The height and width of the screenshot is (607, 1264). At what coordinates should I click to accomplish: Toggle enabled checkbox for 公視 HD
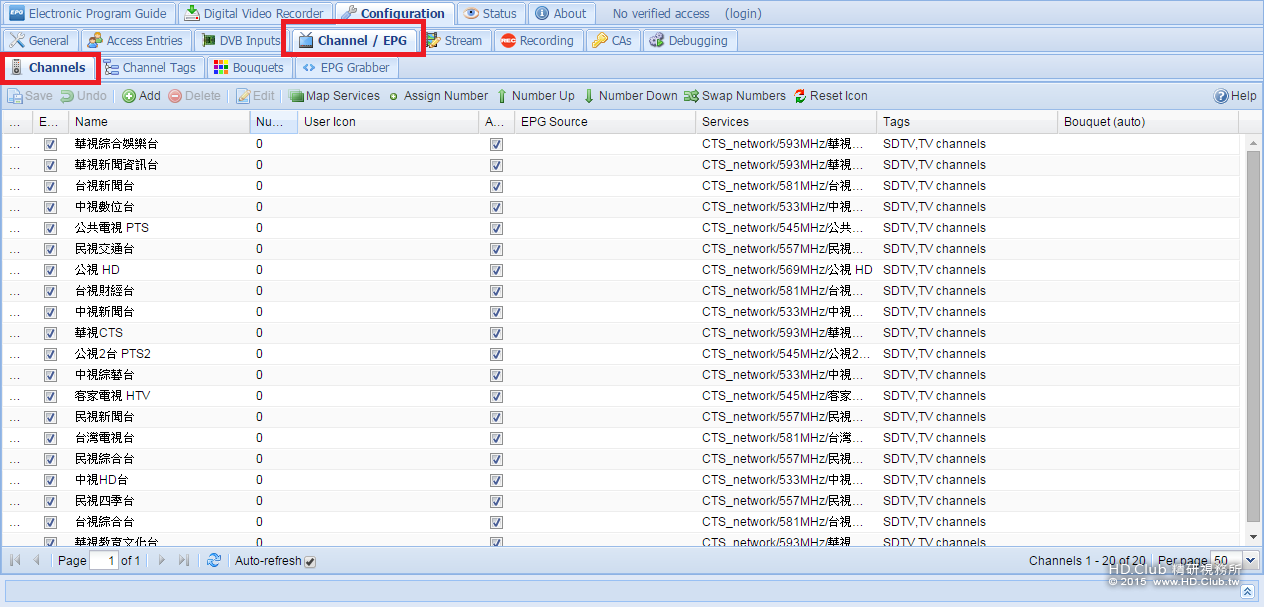pos(50,270)
